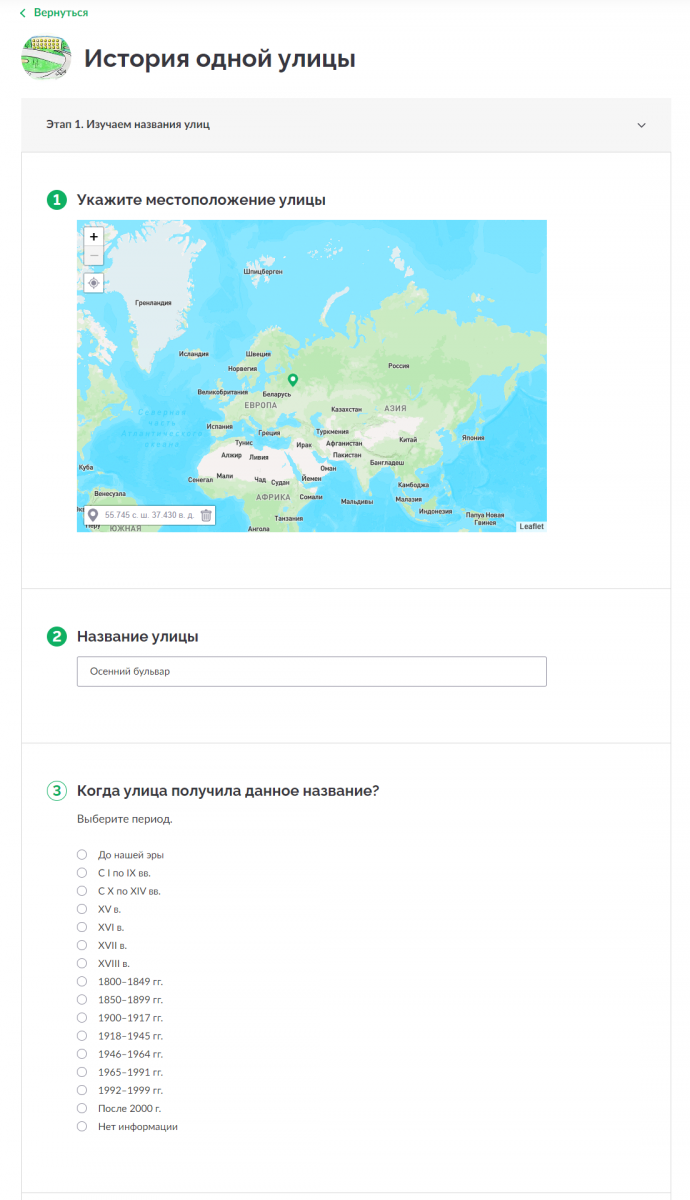Image resolution: width=690 pixels, height=1200 pixels.
Task: Click the locate-me target icon on map
Action: [94, 283]
